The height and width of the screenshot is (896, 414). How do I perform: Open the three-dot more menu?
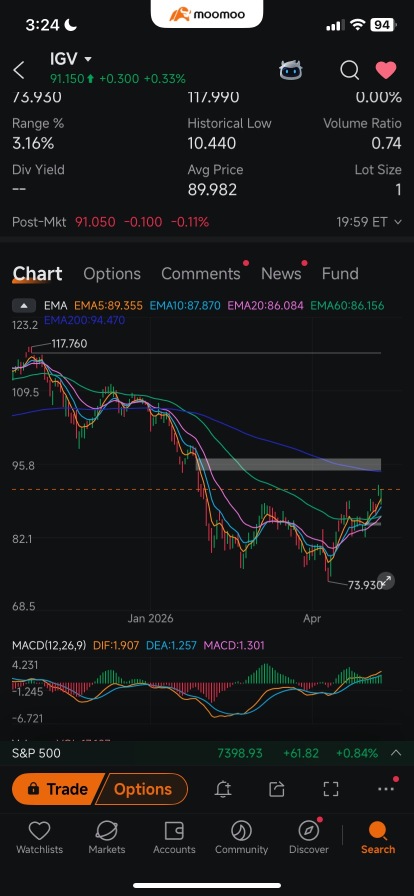tap(386, 789)
